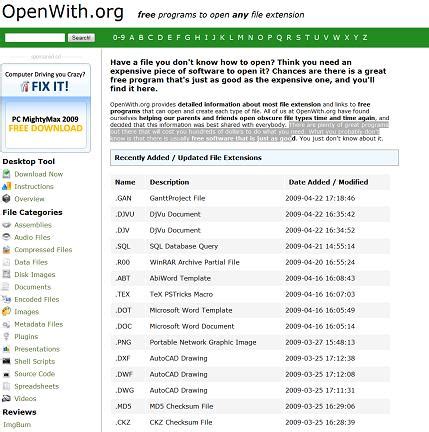Click the Spreadsheets category icon
This screenshot has width=429, height=432.
6,386
